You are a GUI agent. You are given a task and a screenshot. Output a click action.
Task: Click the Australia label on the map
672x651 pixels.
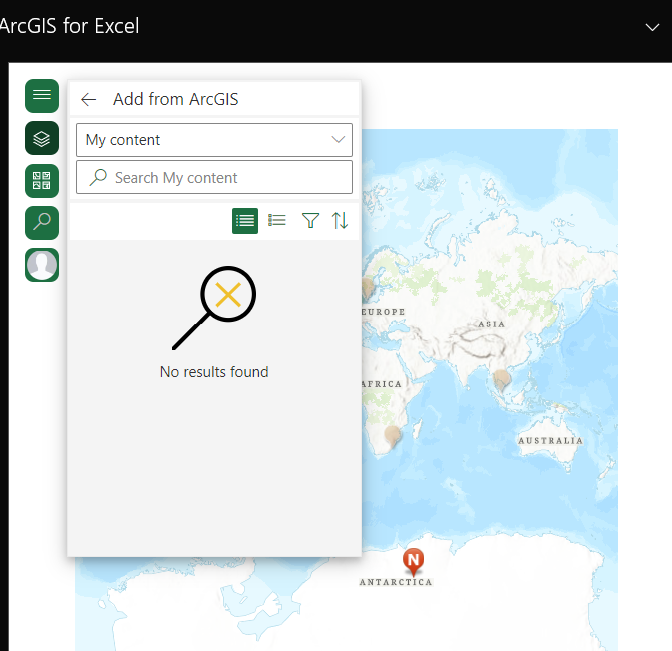coord(550,440)
